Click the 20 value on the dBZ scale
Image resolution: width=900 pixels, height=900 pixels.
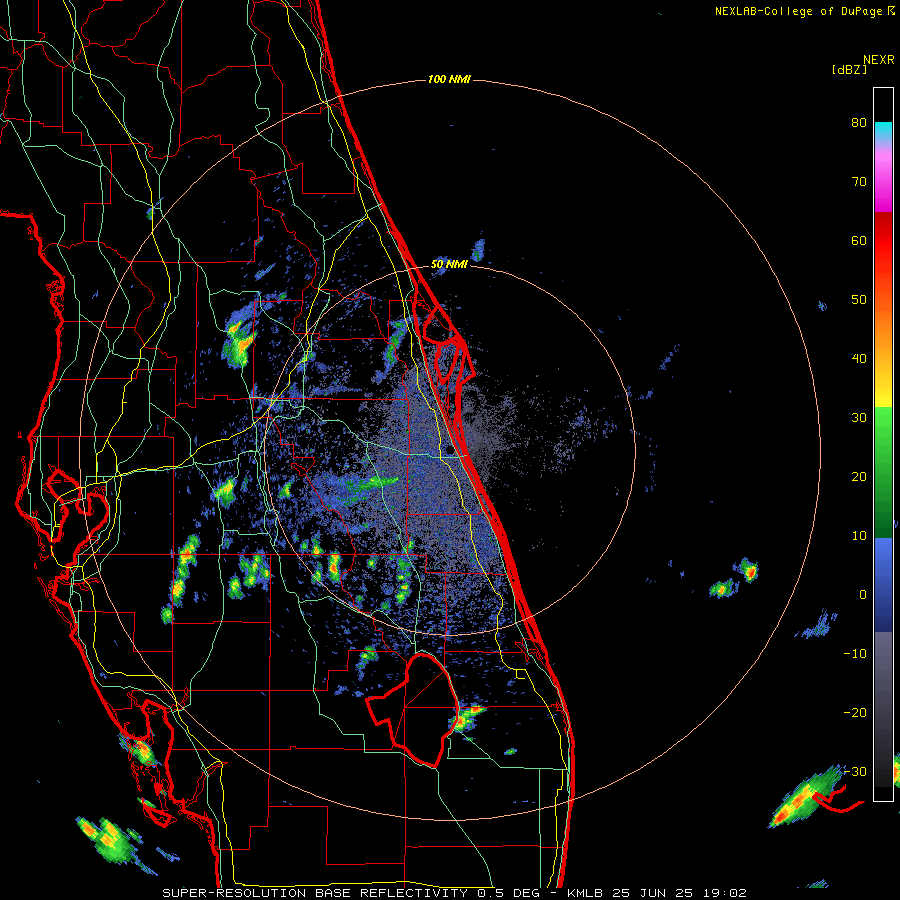tap(859, 476)
